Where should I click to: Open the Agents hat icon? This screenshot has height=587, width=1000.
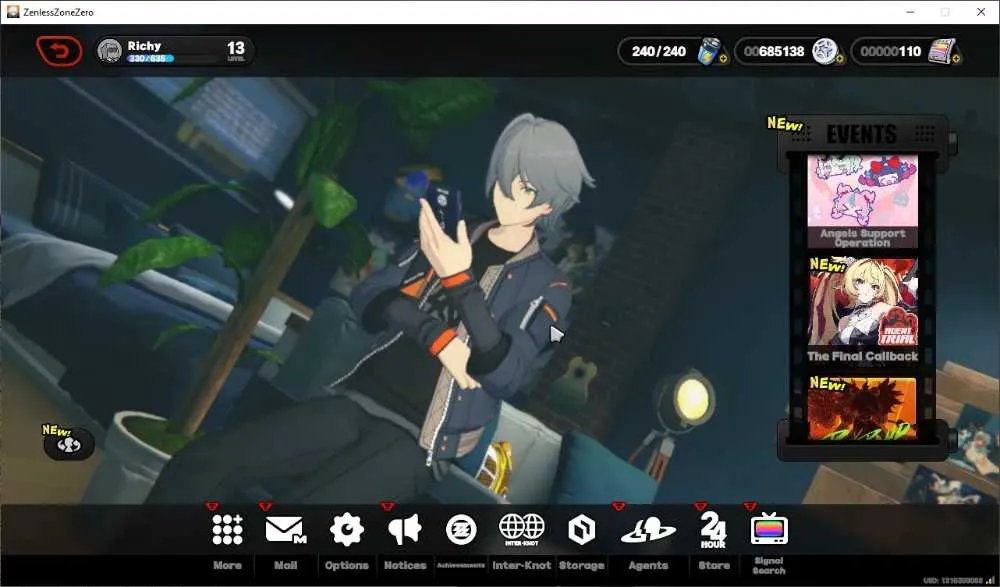(x=648, y=530)
